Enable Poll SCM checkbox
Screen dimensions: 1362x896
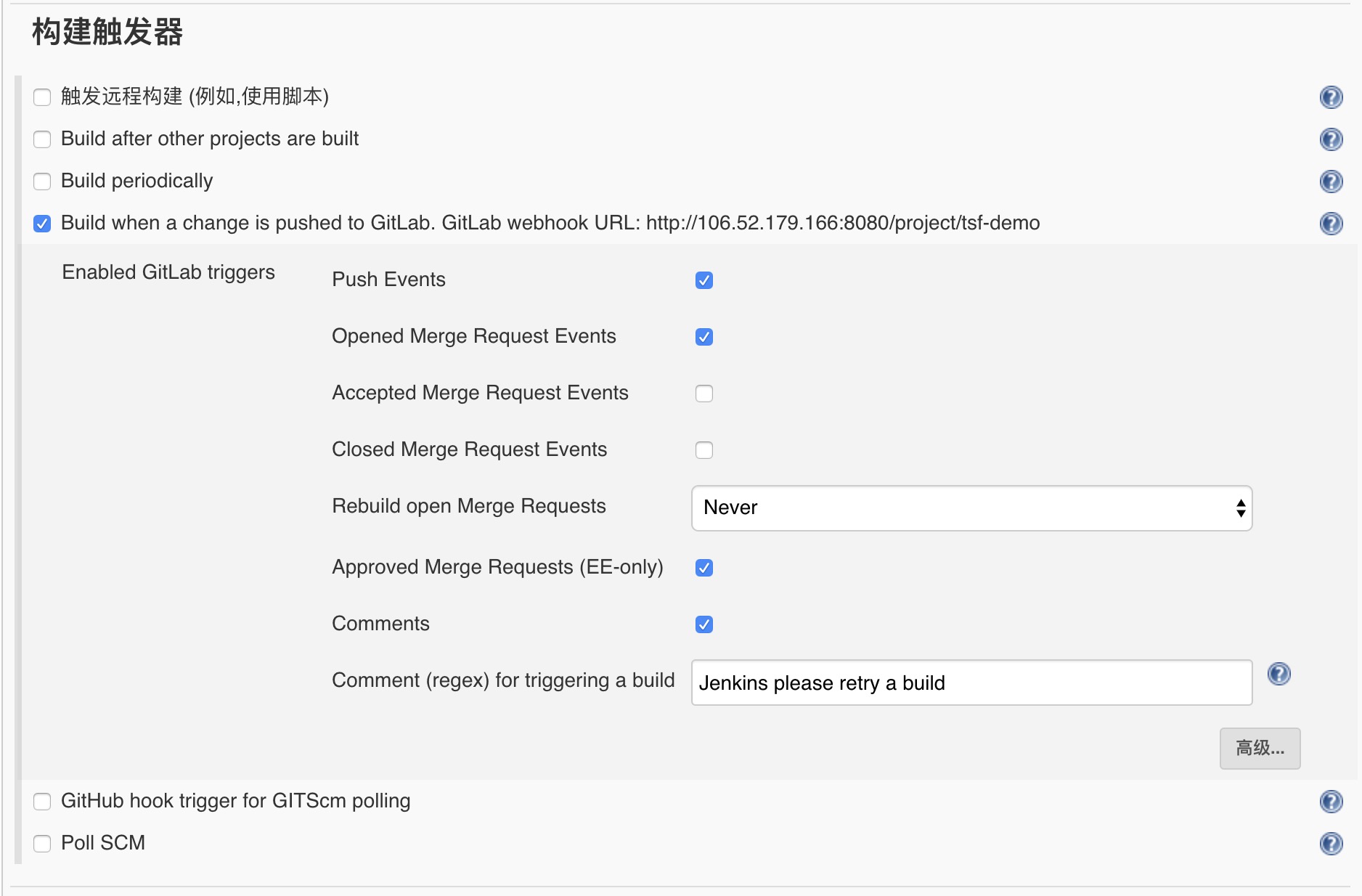pos(42,844)
